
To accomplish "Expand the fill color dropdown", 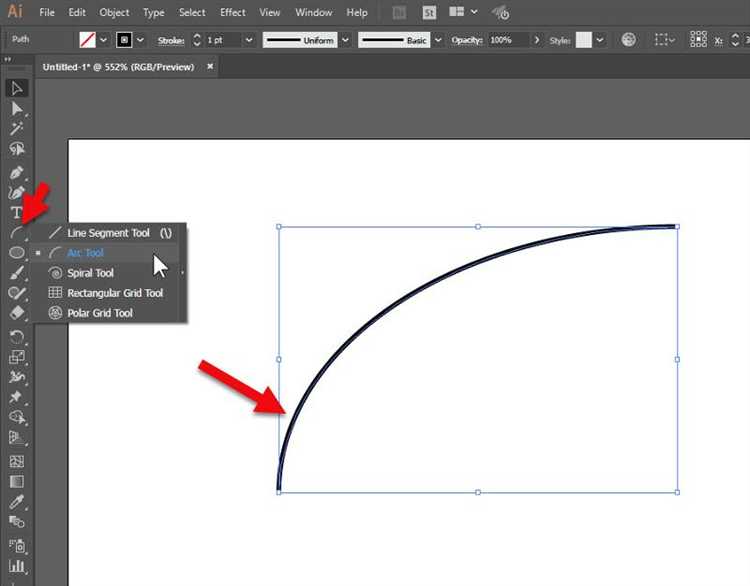I will [x=103, y=40].
